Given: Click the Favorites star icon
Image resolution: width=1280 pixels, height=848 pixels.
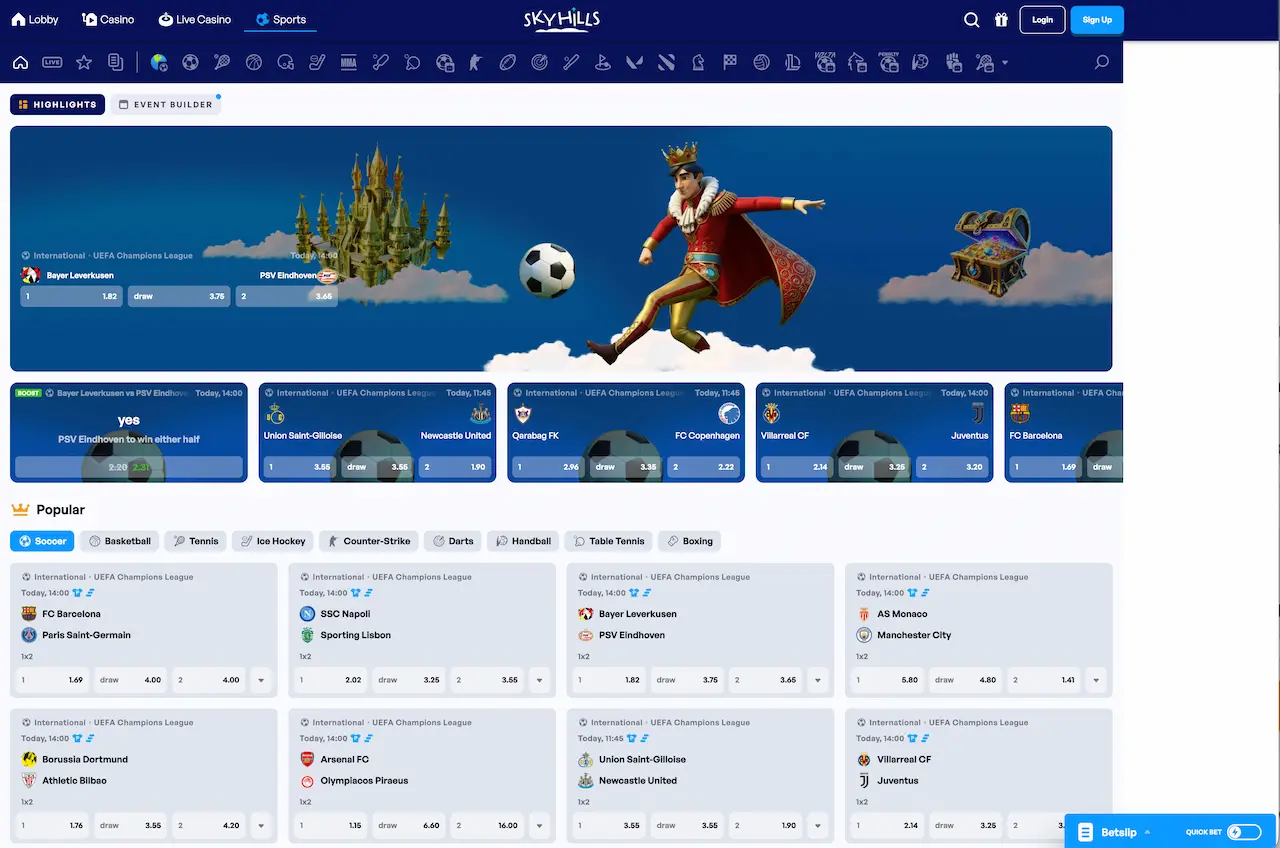Looking at the screenshot, I should [84, 62].
